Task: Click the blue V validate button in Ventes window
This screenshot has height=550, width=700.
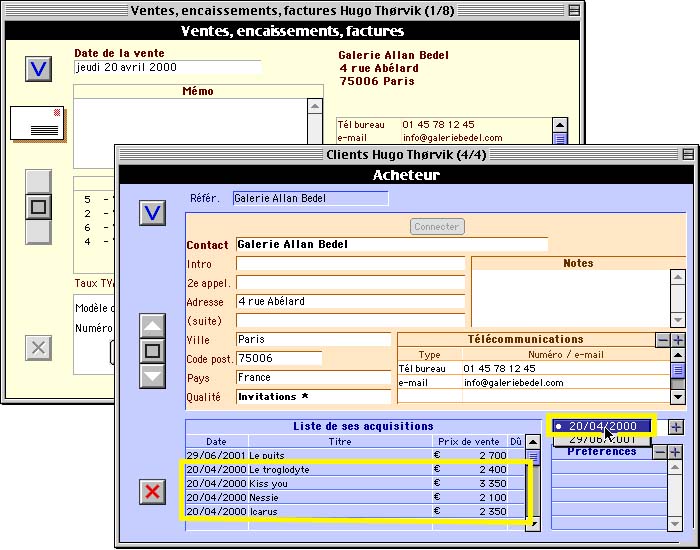Action: [38, 69]
